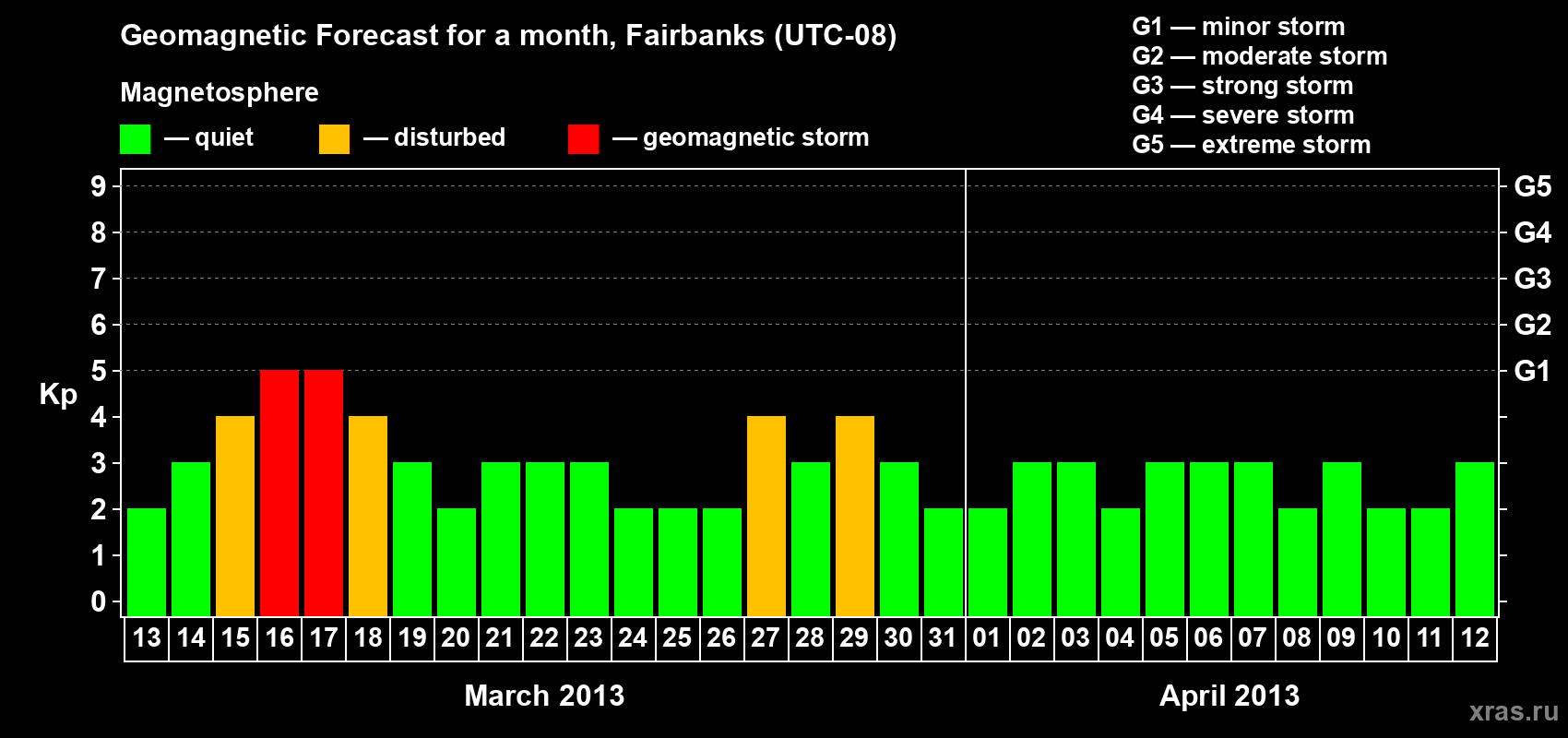
Task: Click the Kp axis value 0
Action: pyautogui.click(x=99, y=601)
